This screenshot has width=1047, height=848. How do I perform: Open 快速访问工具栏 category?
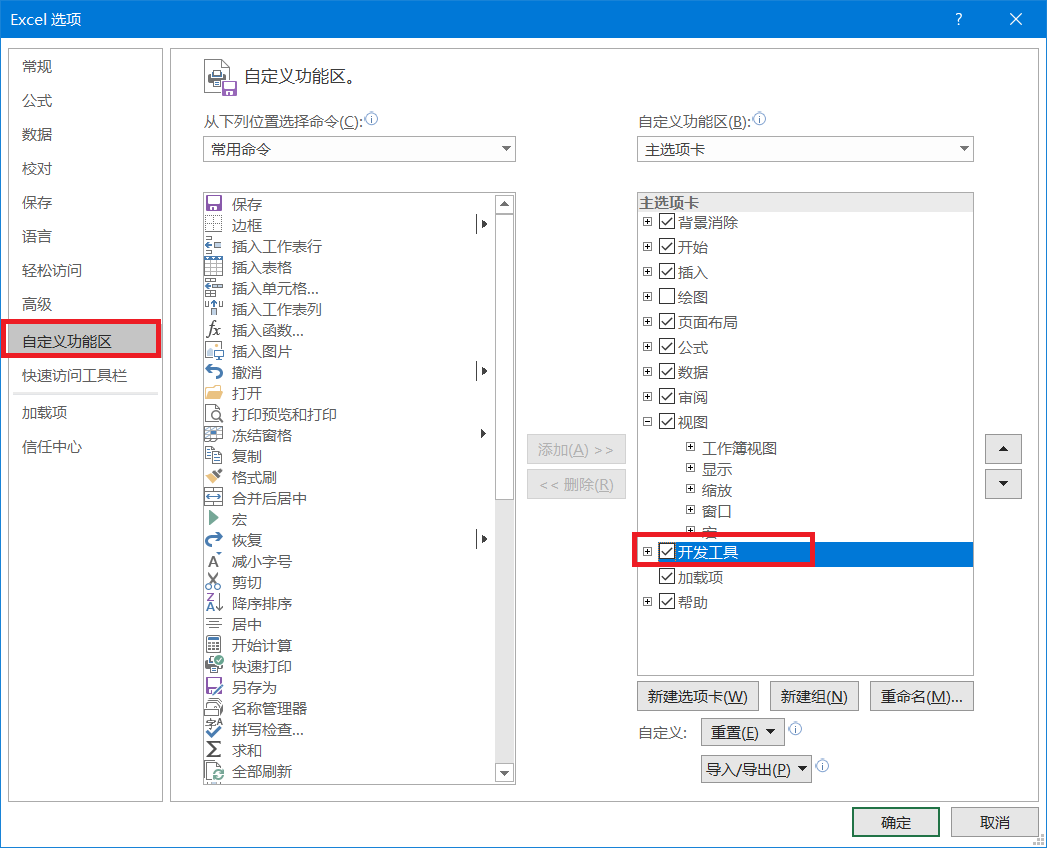[x=85, y=376]
